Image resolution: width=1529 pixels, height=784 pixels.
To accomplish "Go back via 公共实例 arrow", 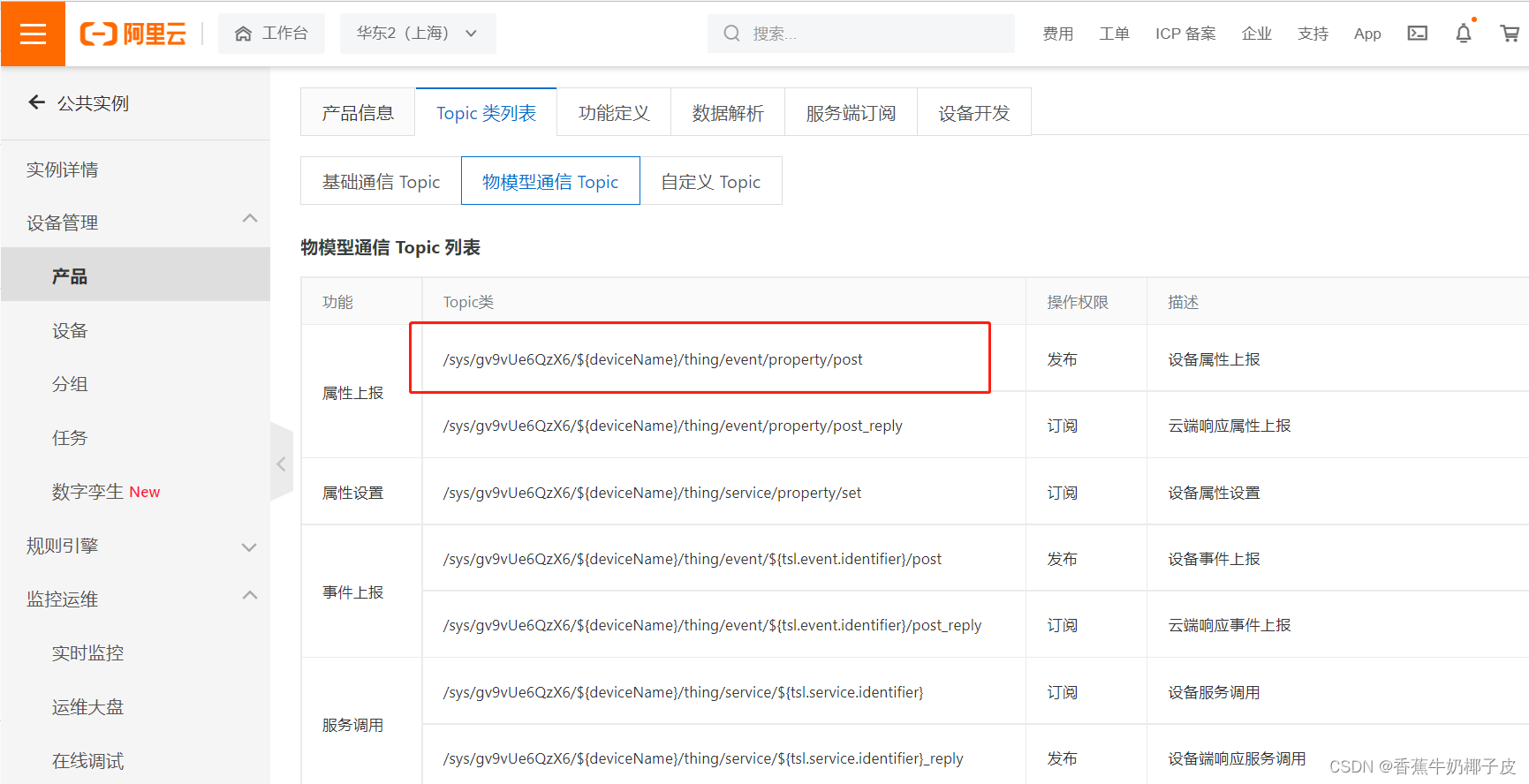I will [37, 102].
